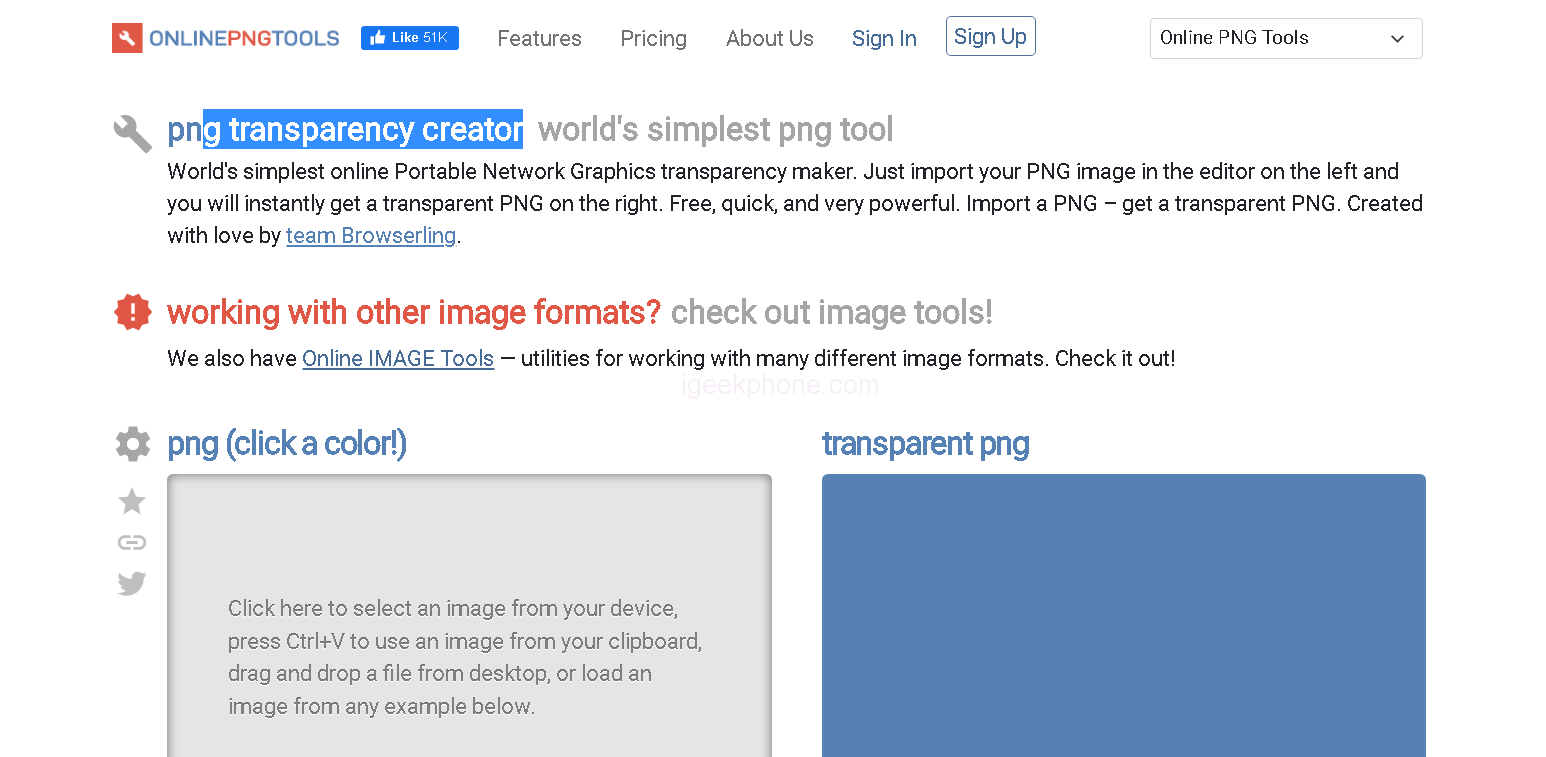This screenshot has width=1546, height=757.
Task: Open tool options via the gear icon
Action: pyautogui.click(x=132, y=444)
